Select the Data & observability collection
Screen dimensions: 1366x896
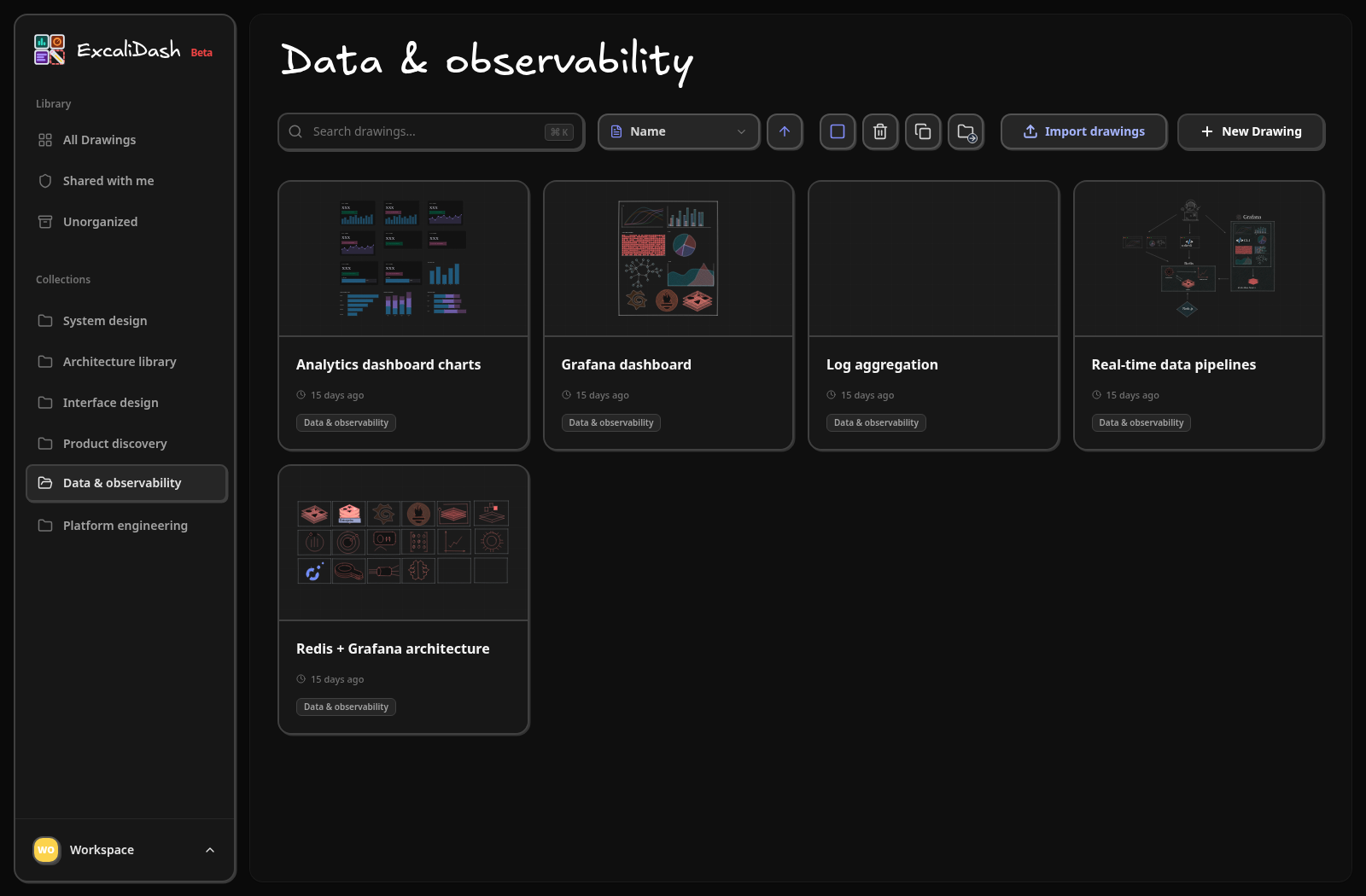[x=126, y=483]
